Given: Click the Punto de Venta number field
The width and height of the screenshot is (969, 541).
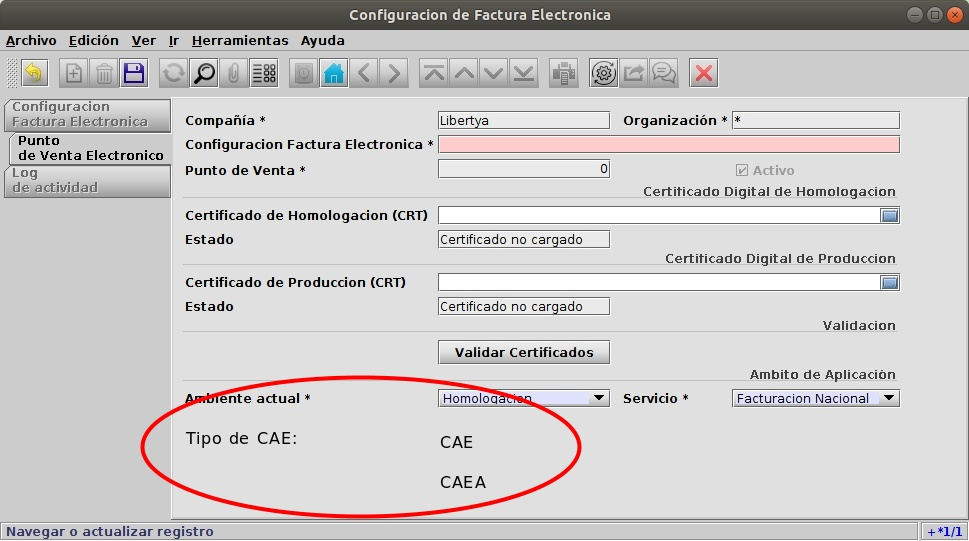Looking at the screenshot, I should [x=524, y=169].
